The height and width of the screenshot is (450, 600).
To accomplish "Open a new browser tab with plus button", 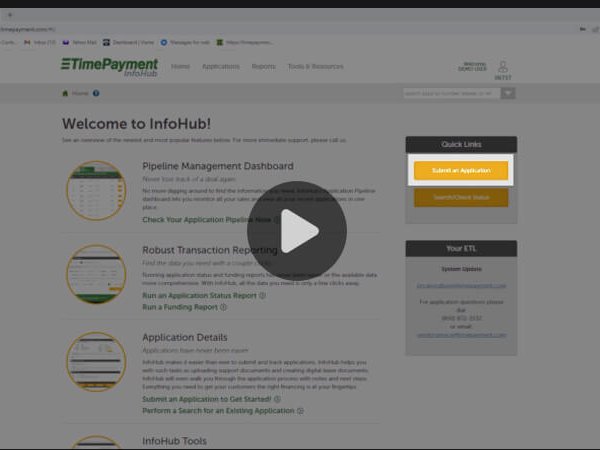I will point(10,15).
